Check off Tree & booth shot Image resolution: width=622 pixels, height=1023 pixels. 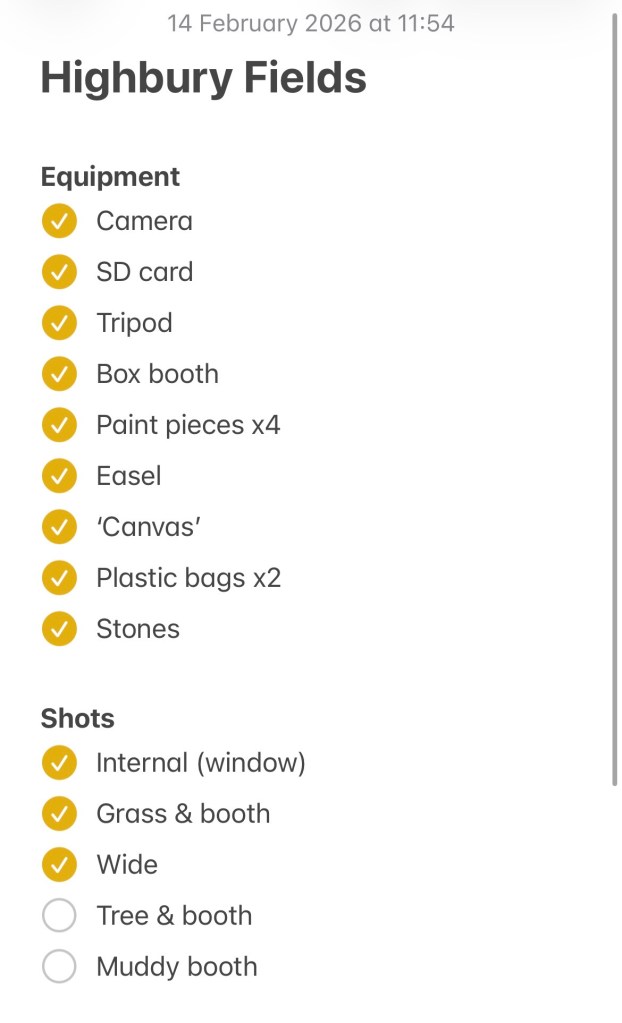click(59, 916)
